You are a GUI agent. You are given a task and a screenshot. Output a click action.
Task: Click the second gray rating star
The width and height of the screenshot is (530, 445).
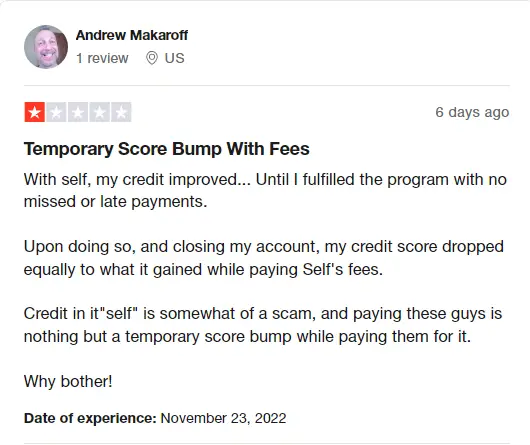pyautogui.click(x=56, y=112)
